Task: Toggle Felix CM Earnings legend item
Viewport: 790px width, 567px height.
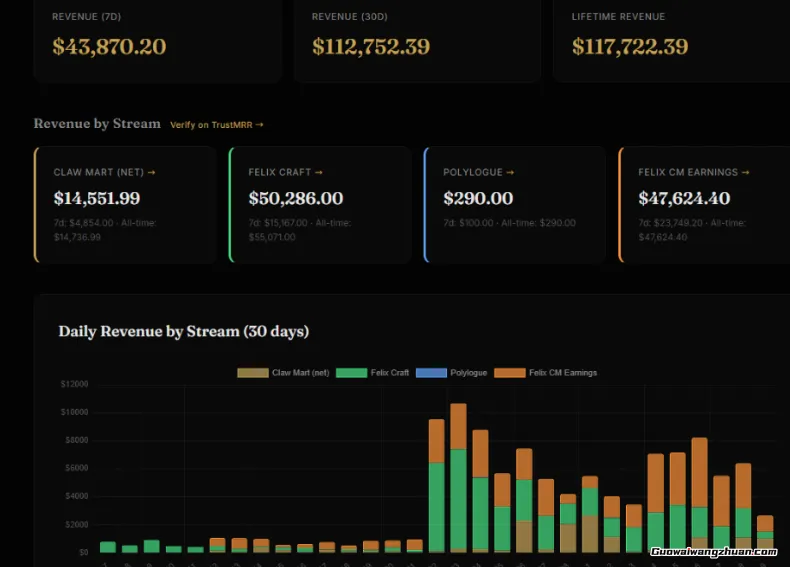Action: (546, 373)
